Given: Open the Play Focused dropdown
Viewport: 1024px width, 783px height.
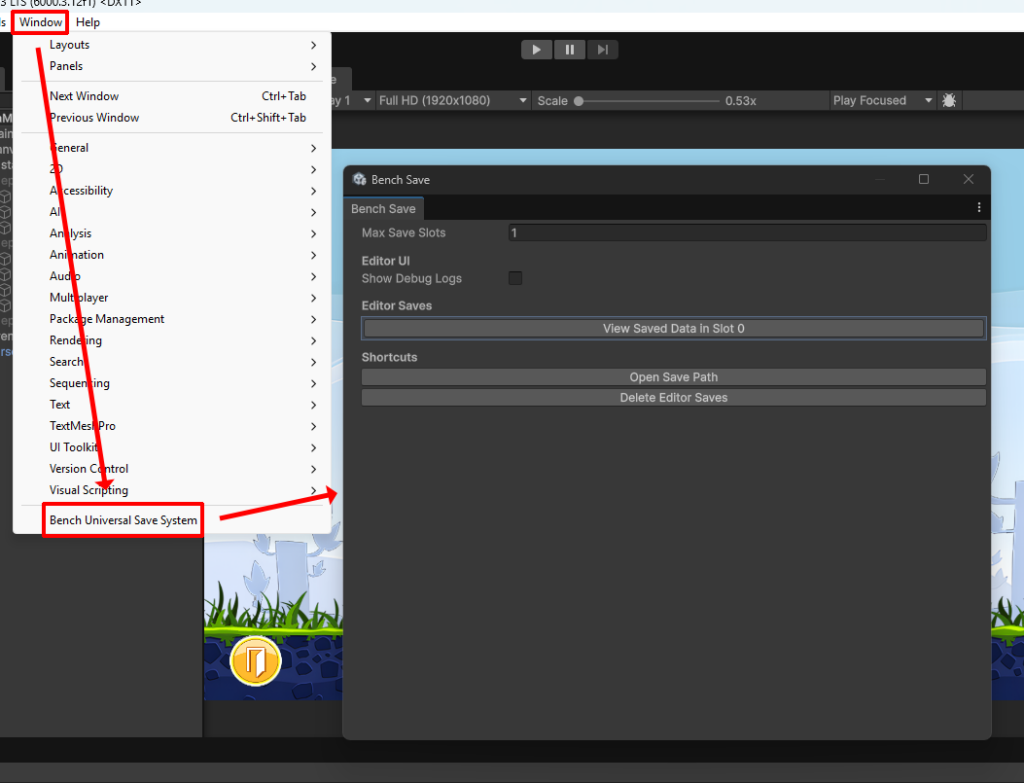Looking at the screenshot, I should pyautogui.click(x=882, y=101).
